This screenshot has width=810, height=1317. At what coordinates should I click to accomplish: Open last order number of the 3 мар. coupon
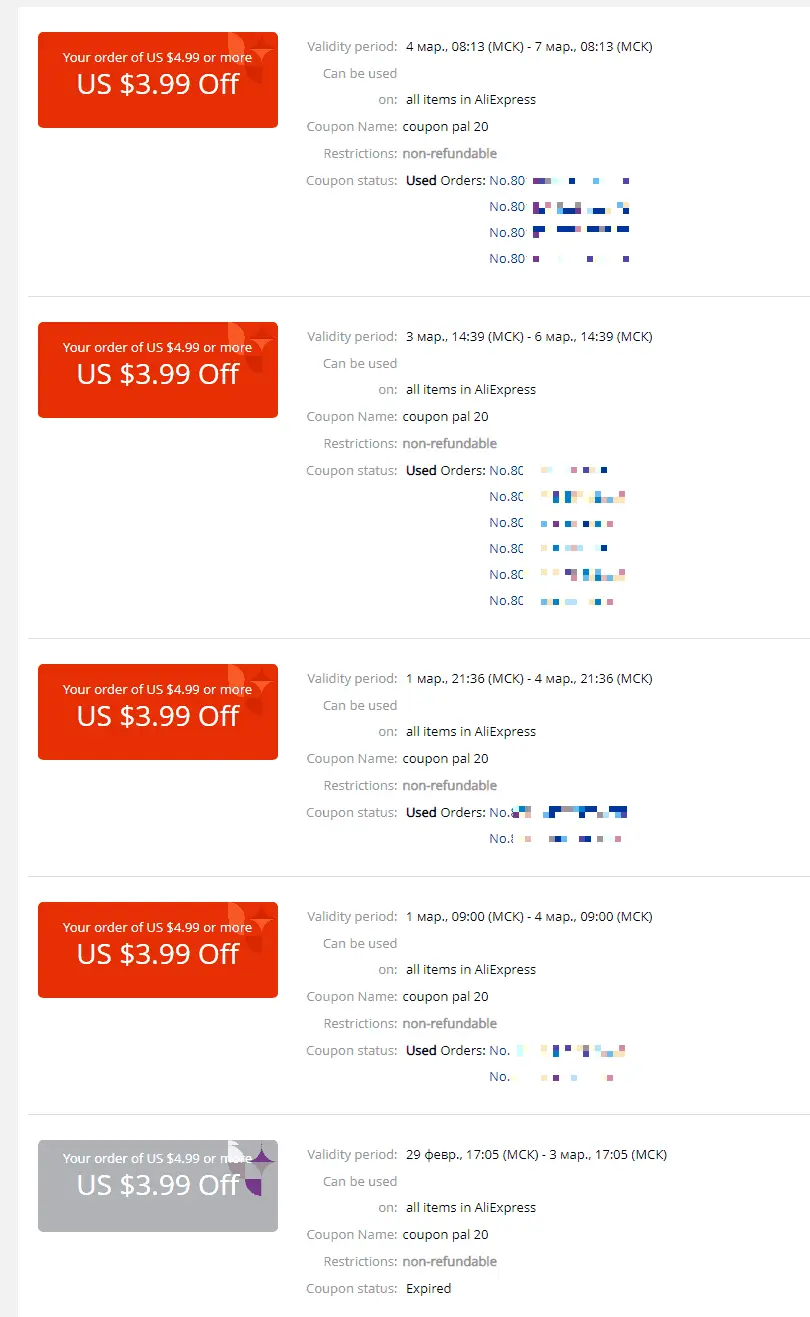[x=551, y=601]
